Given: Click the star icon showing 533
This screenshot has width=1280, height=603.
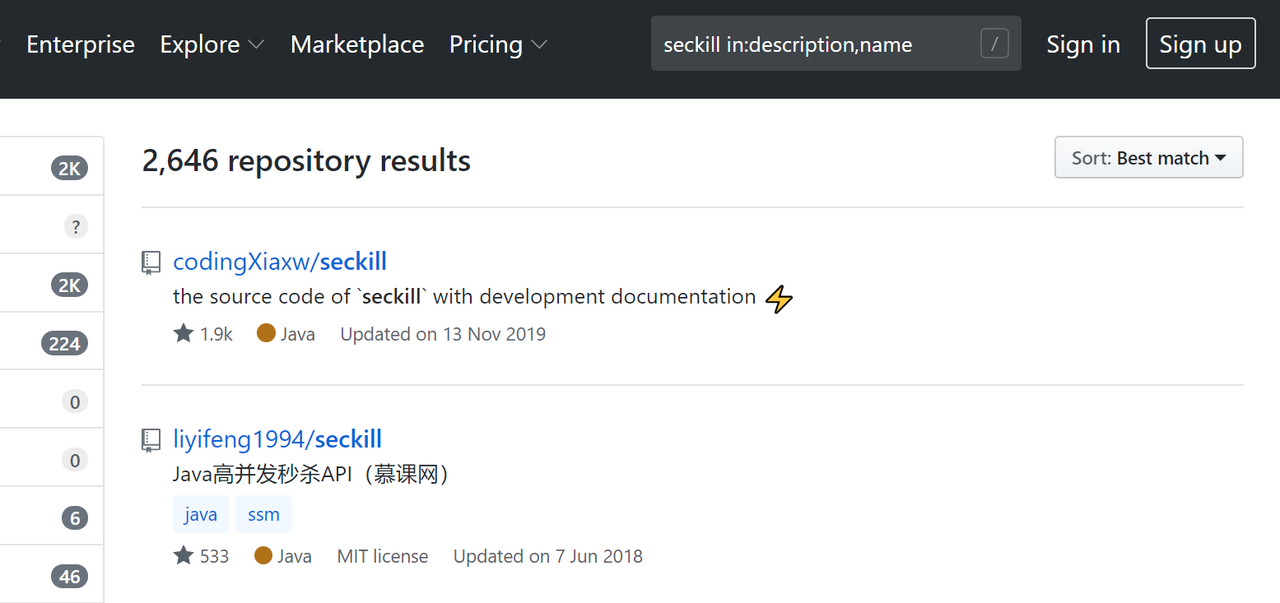Looking at the screenshot, I should point(184,556).
